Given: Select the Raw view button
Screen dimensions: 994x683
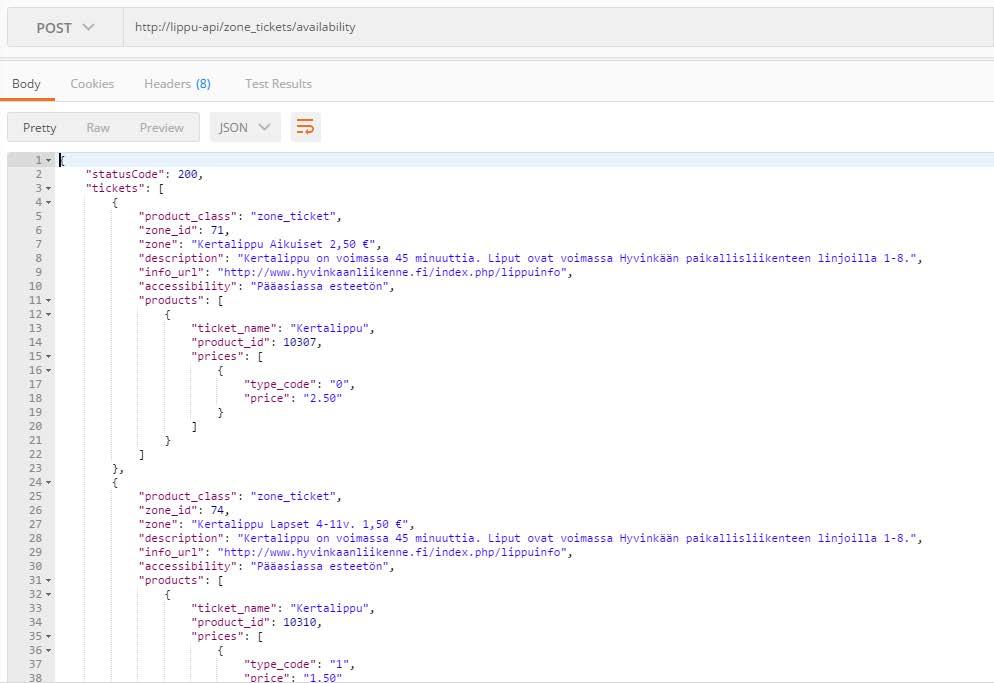Looking at the screenshot, I should point(98,127).
